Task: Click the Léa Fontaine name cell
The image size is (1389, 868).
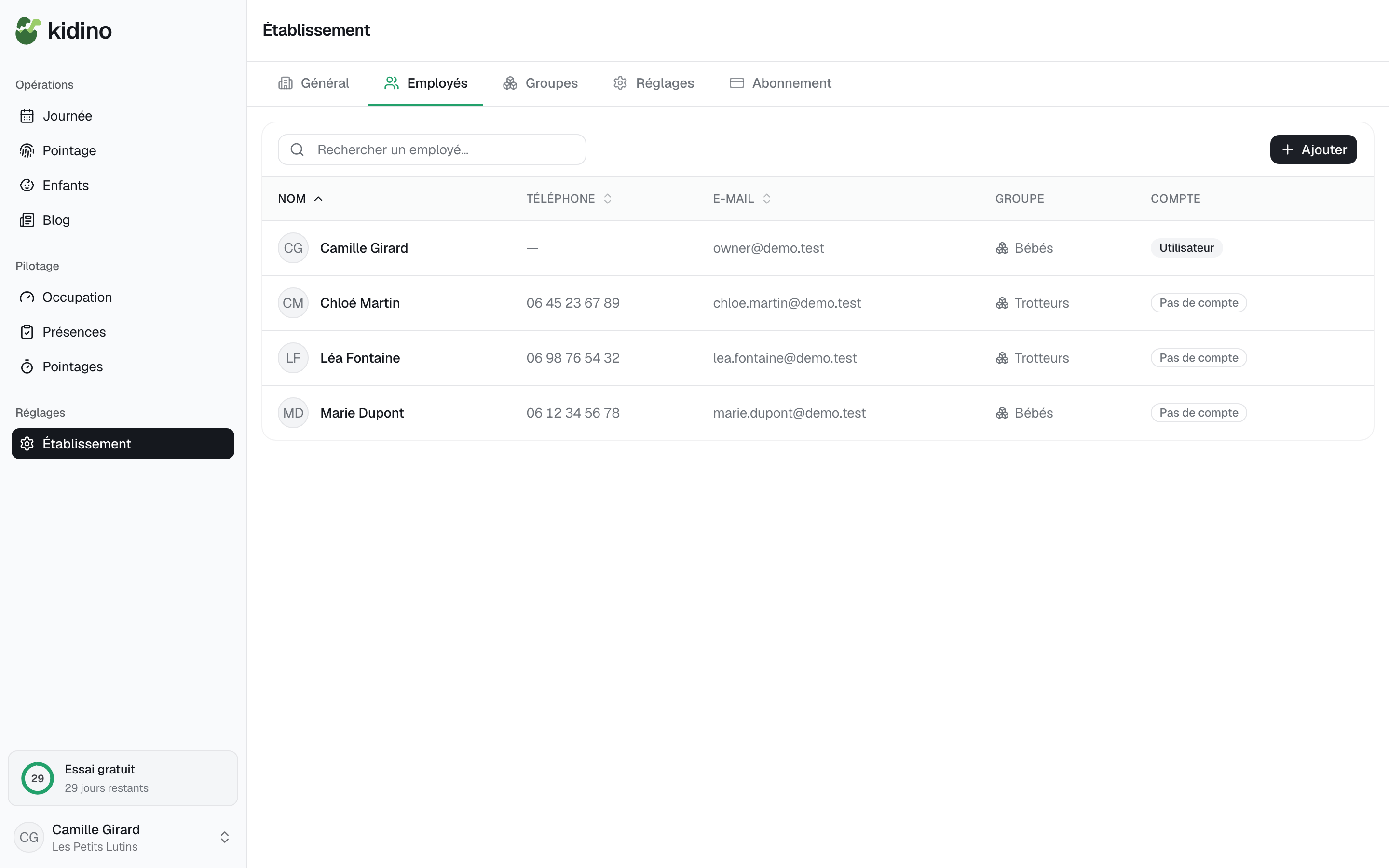Action: 360,358
